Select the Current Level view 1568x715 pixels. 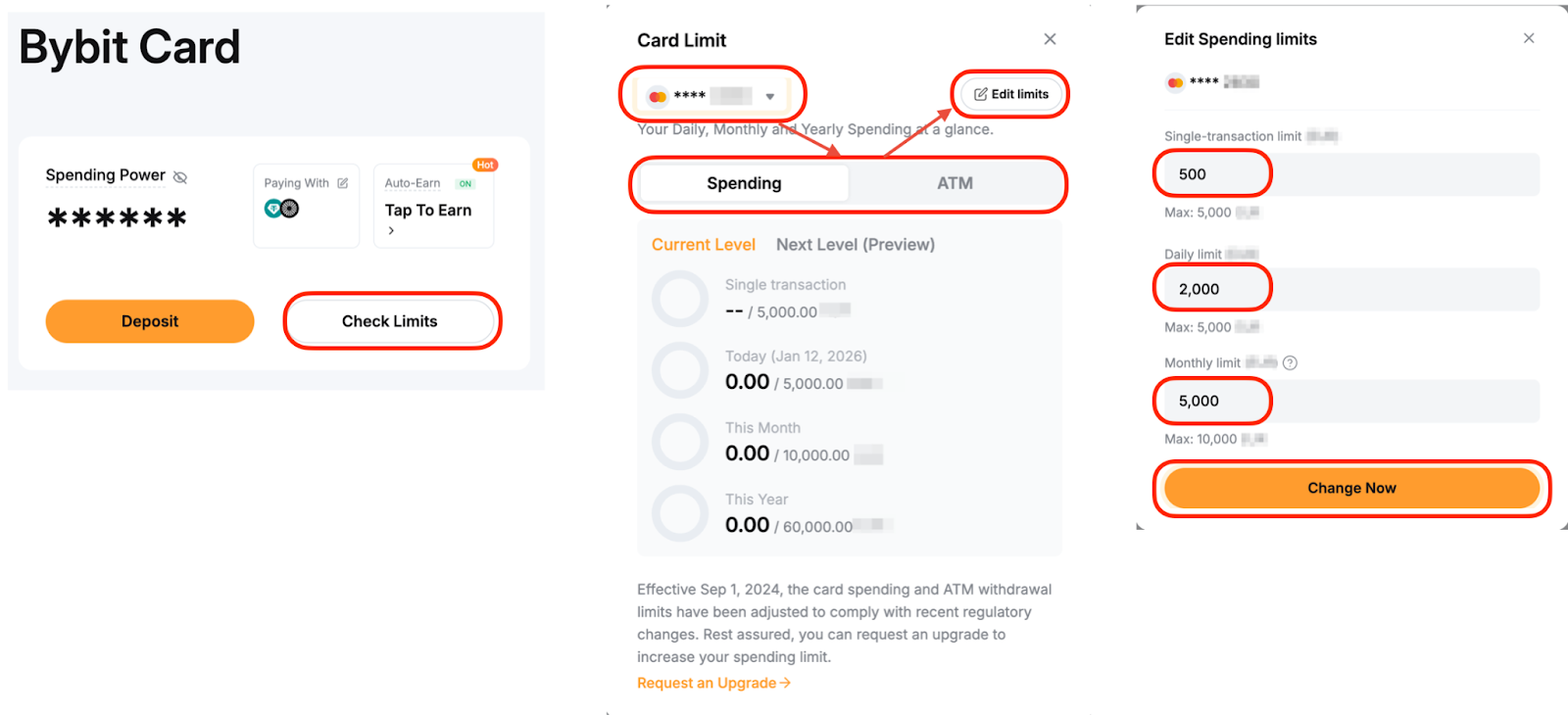coord(703,245)
